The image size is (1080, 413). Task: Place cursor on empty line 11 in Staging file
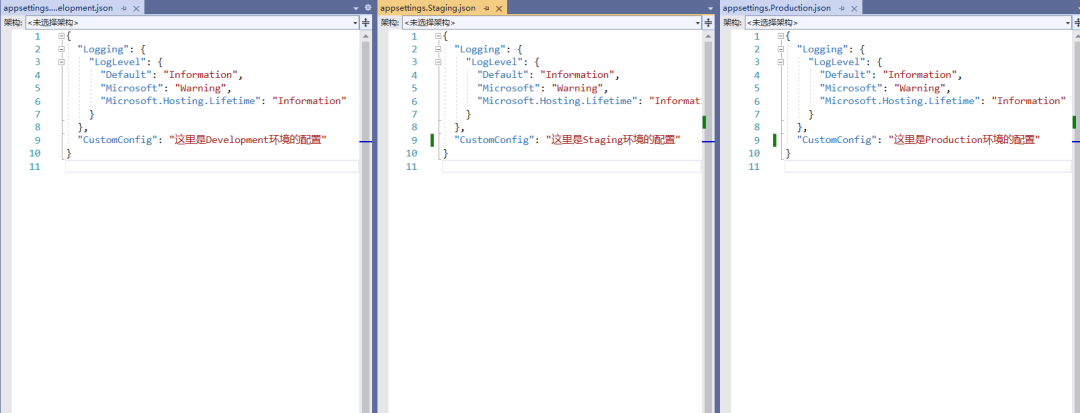572,167
